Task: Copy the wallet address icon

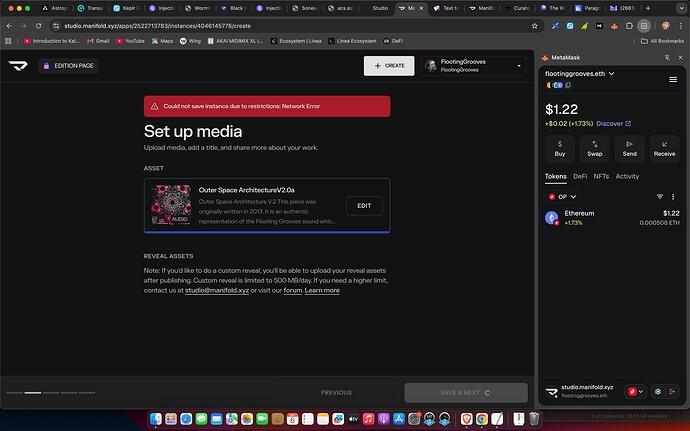Action: tap(568, 85)
